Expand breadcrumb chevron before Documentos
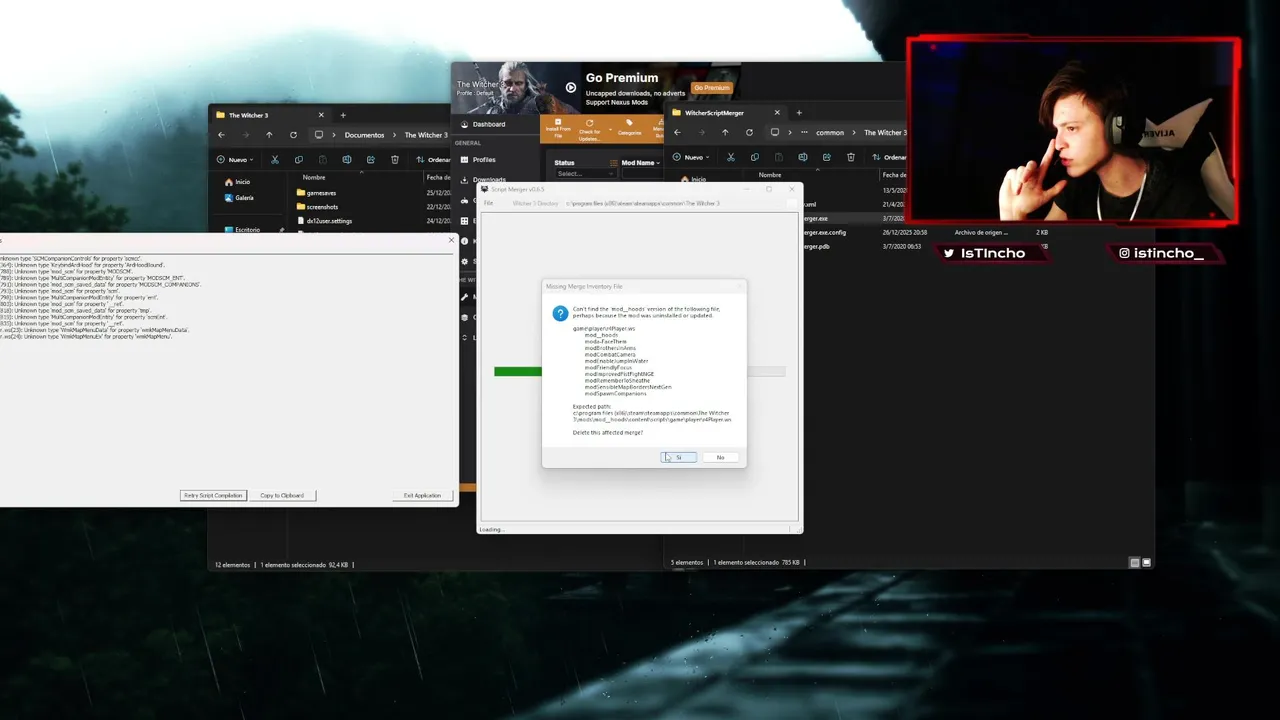The height and width of the screenshot is (720, 1280). pyautogui.click(x=335, y=135)
